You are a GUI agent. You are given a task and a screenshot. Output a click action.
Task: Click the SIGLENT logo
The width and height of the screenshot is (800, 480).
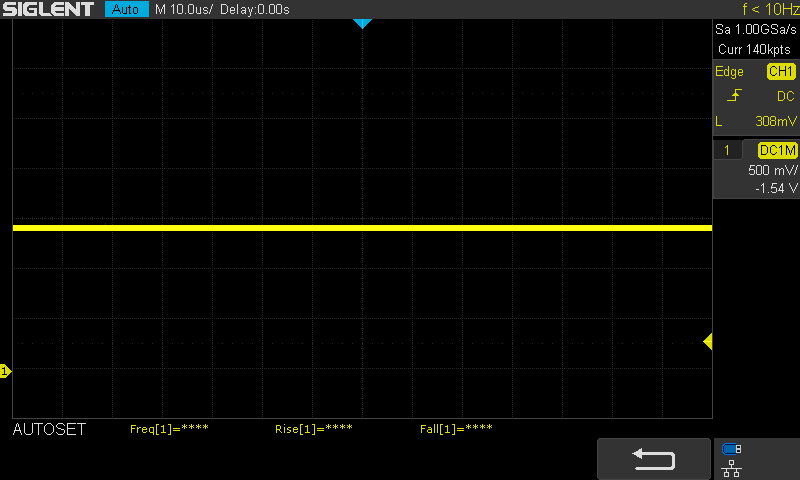point(48,9)
